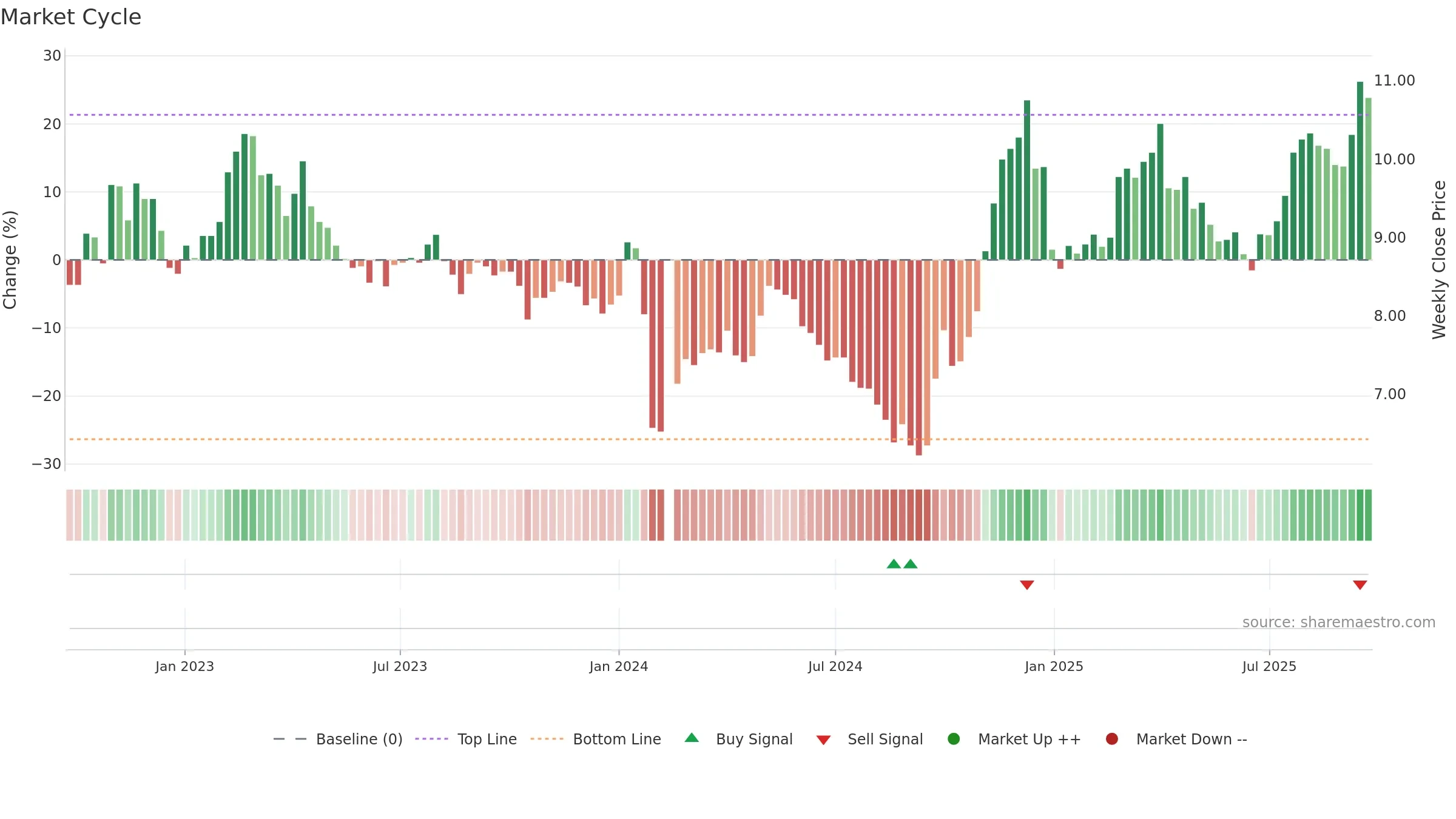Click the Weekly Close Price axis title

click(1439, 260)
